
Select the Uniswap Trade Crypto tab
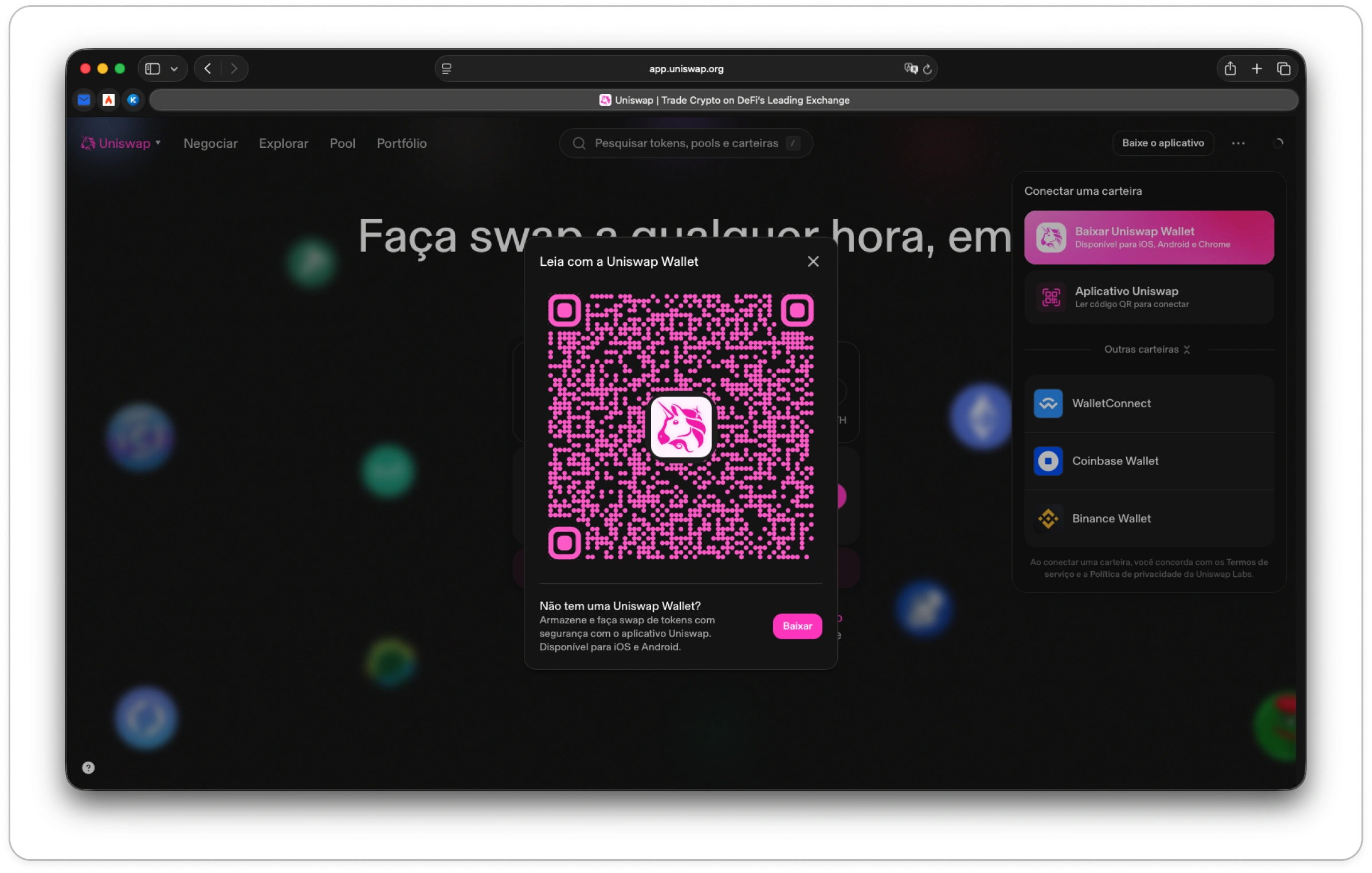(x=723, y=100)
